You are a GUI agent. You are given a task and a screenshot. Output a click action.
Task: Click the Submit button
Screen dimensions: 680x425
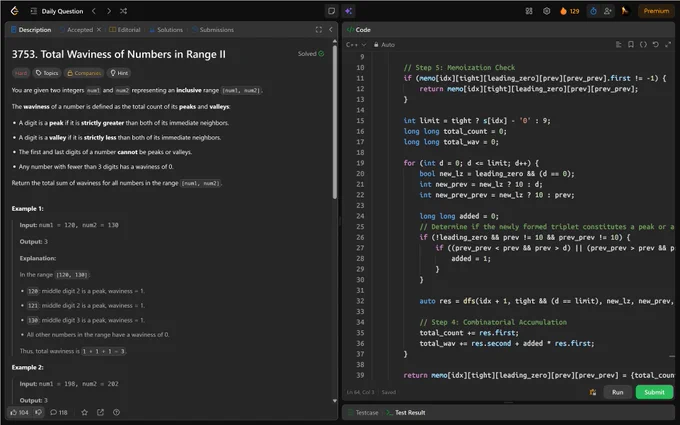click(x=654, y=392)
